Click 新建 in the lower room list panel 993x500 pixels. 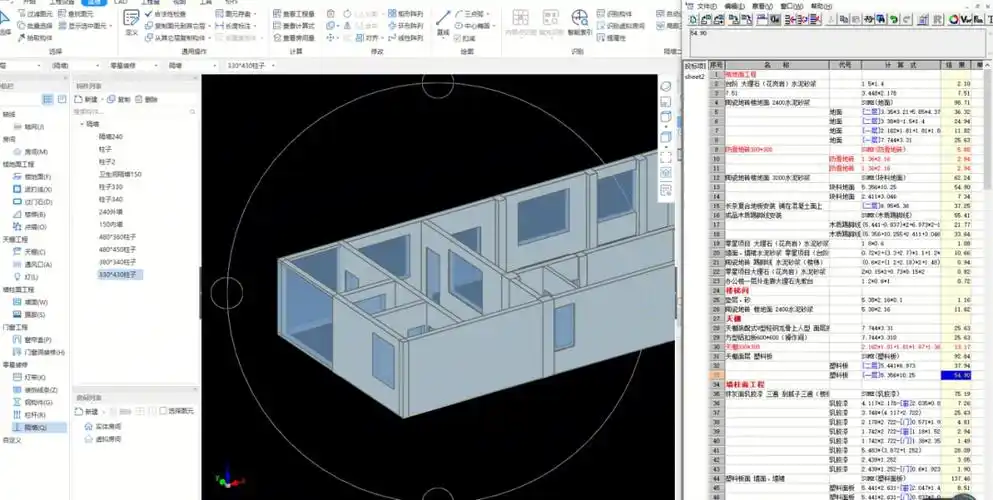tap(86, 411)
